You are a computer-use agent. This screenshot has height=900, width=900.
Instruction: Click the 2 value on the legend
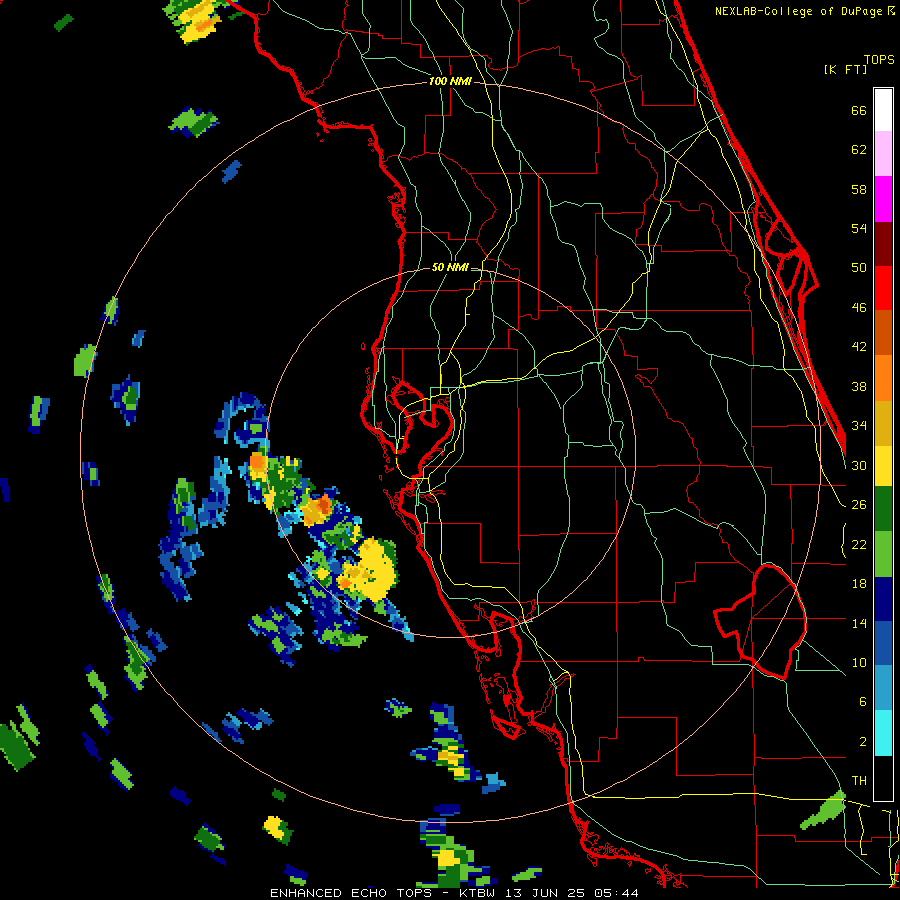click(x=863, y=741)
